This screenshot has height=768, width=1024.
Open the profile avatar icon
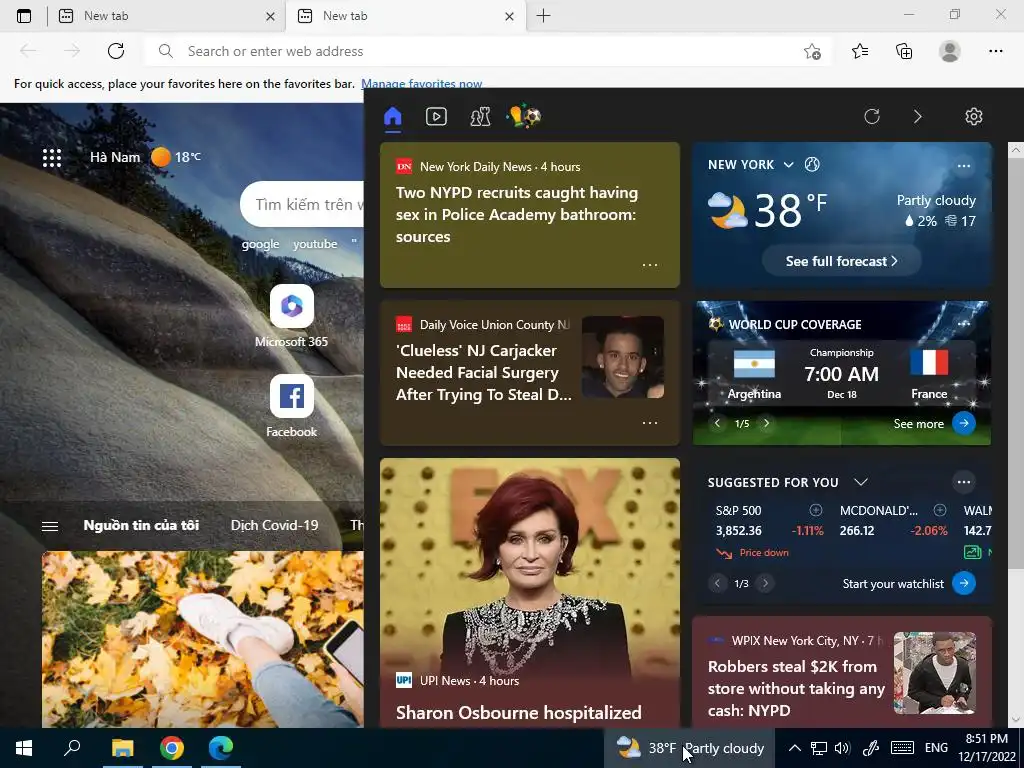point(950,51)
